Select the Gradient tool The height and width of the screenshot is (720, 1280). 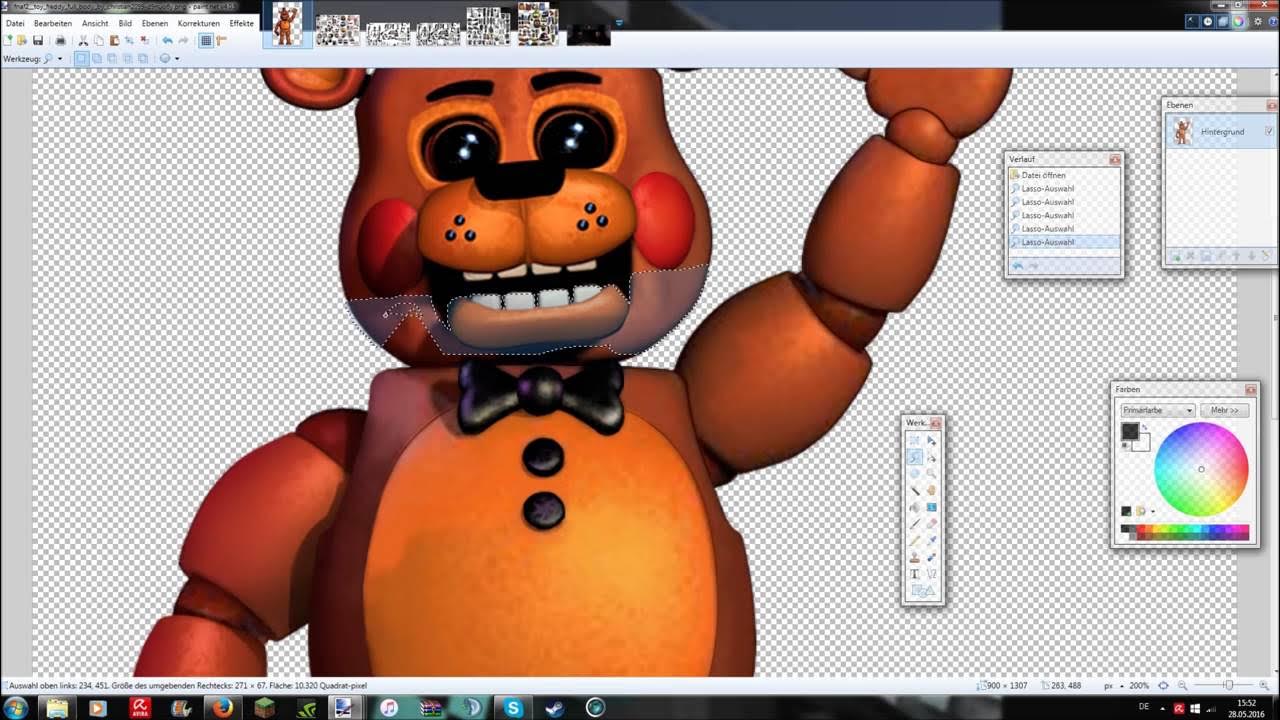[931, 507]
